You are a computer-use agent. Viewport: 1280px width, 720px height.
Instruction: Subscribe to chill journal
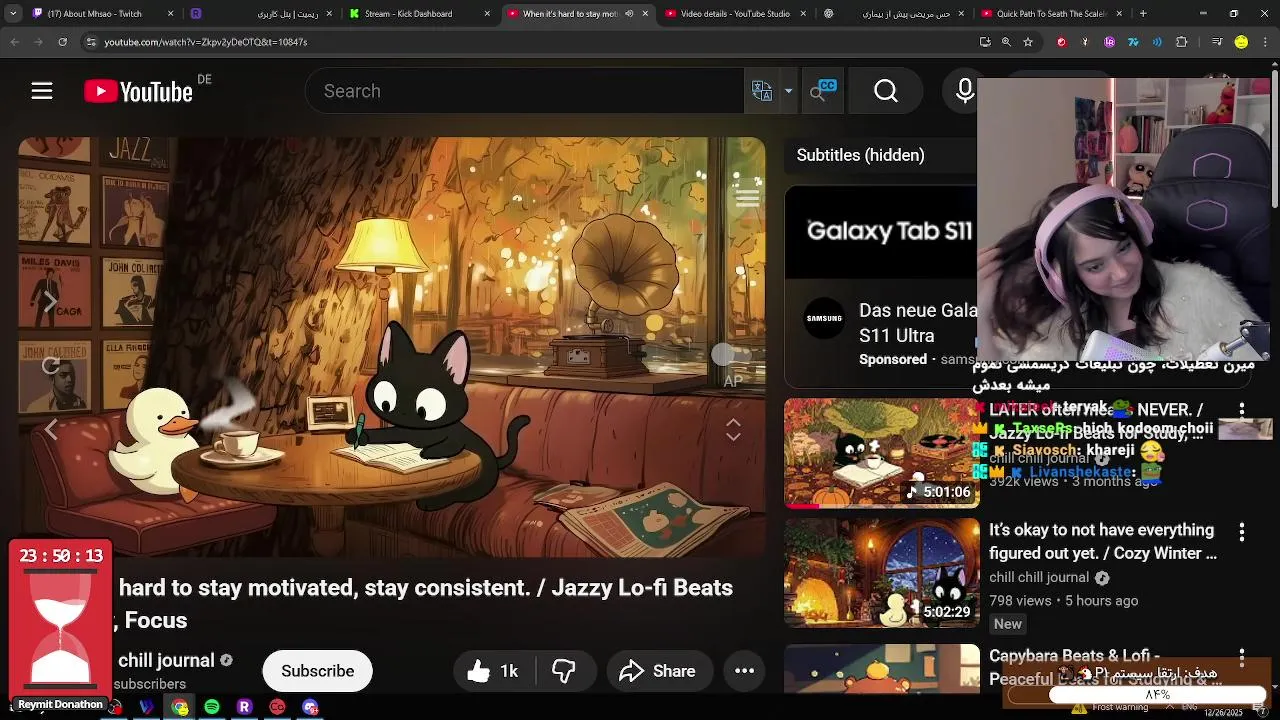317,671
